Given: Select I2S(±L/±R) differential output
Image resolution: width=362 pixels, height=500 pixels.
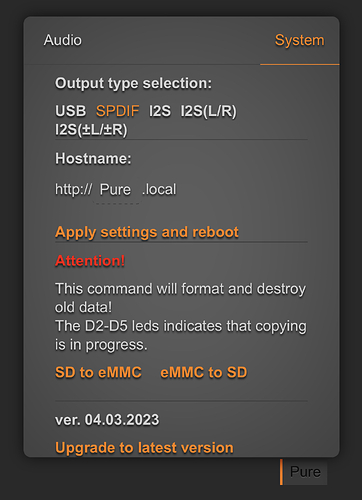Looking at the screenshot, I should pos(91,130).
